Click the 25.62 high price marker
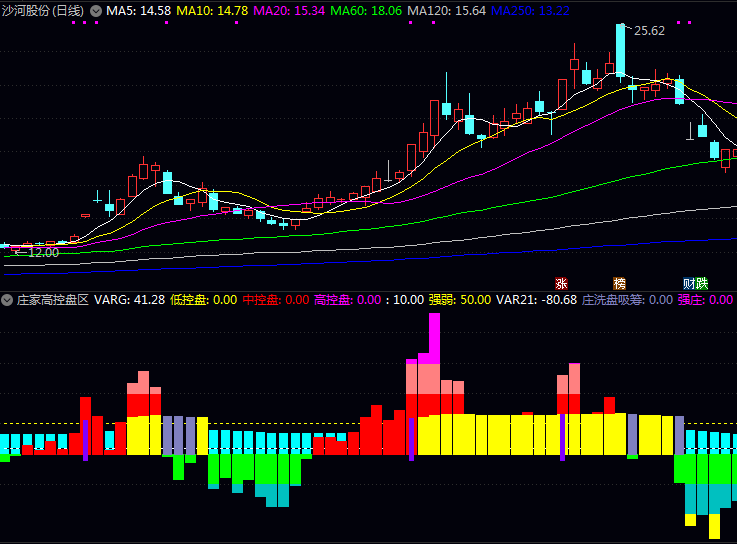 (x=649, y=31)
